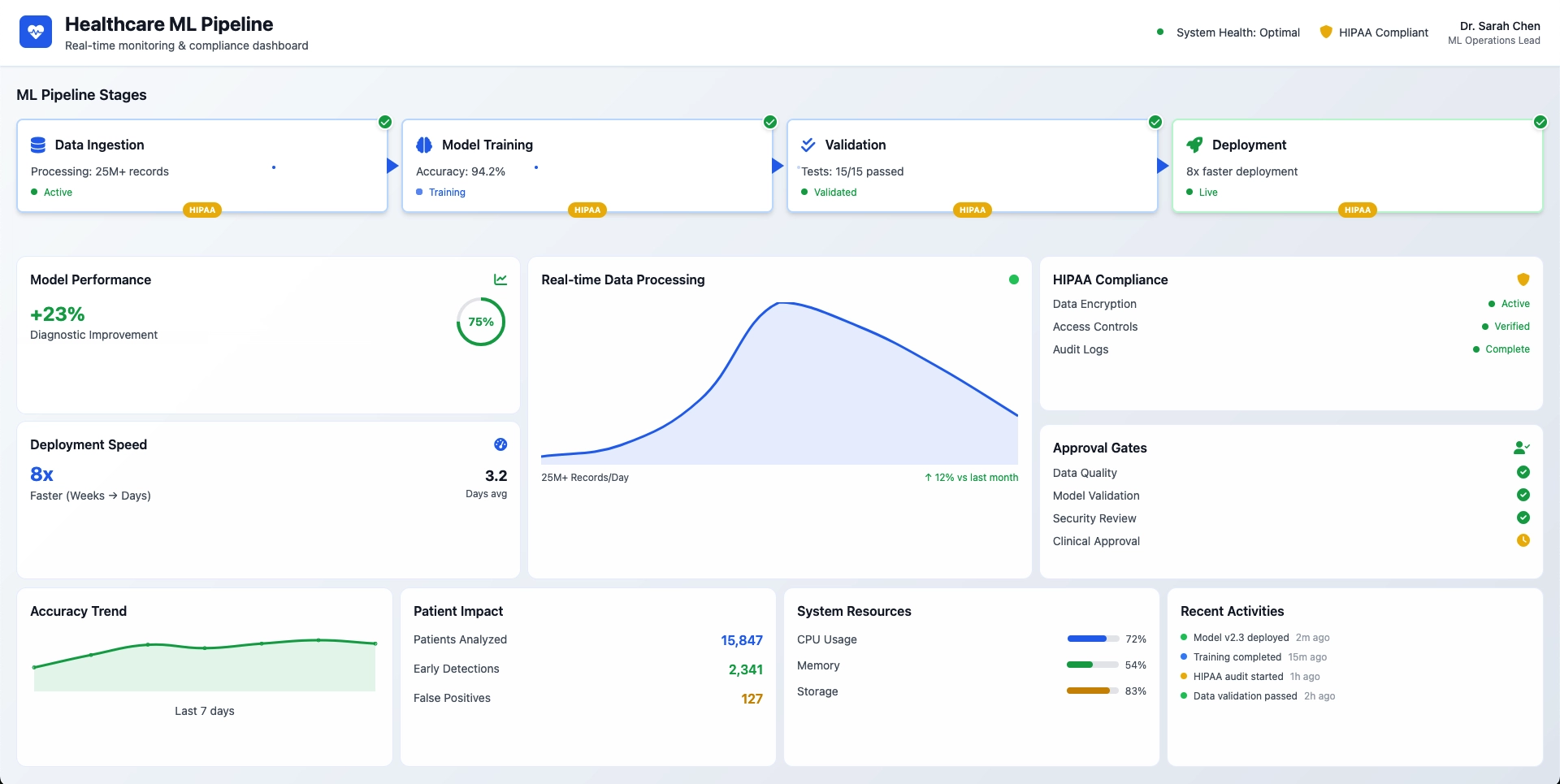
Task: Expand the Data Ingestion stage via its arrow
Action: pos(391,166)
